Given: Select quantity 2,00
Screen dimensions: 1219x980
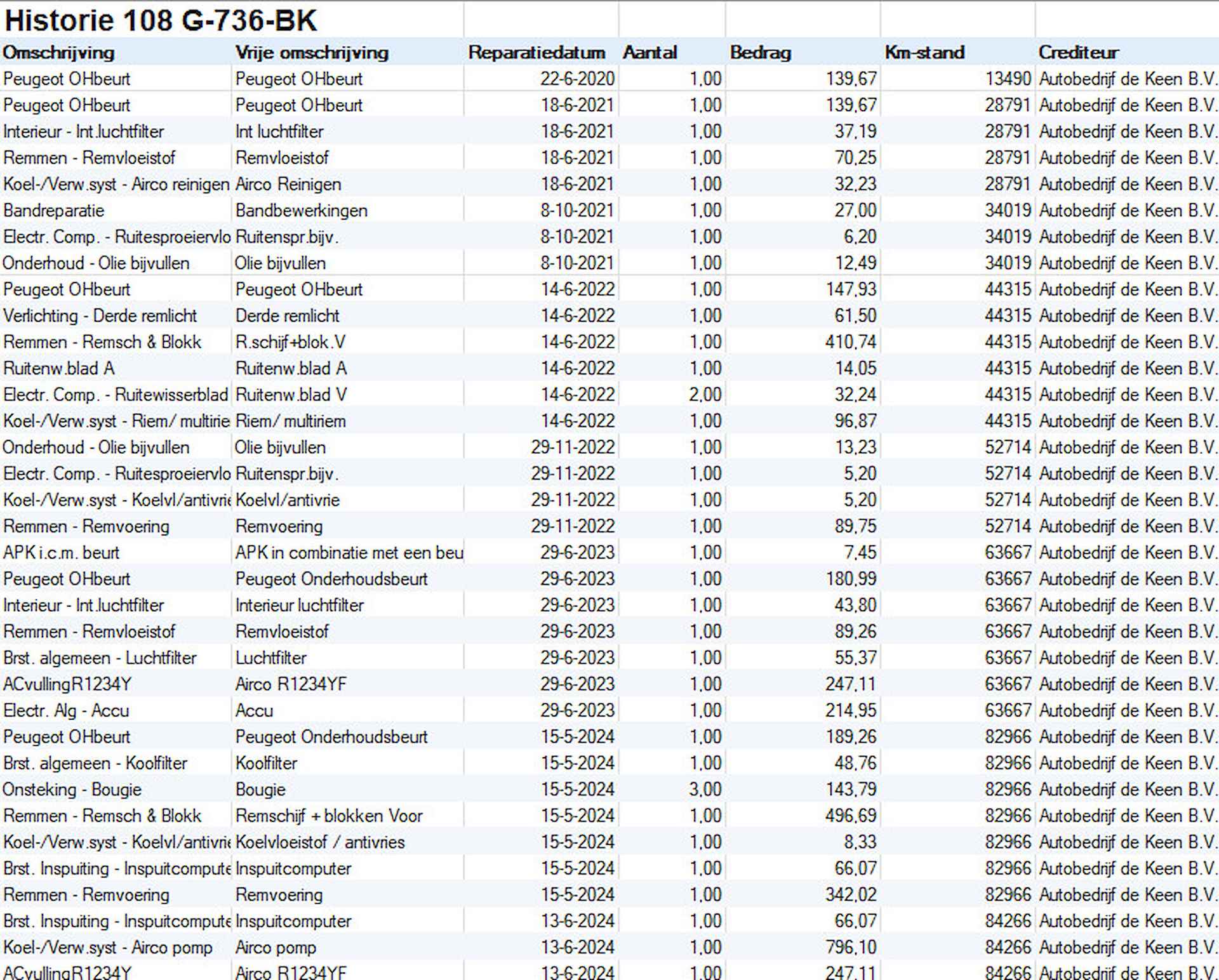Looking at the screenshot, I should point(705,395).
